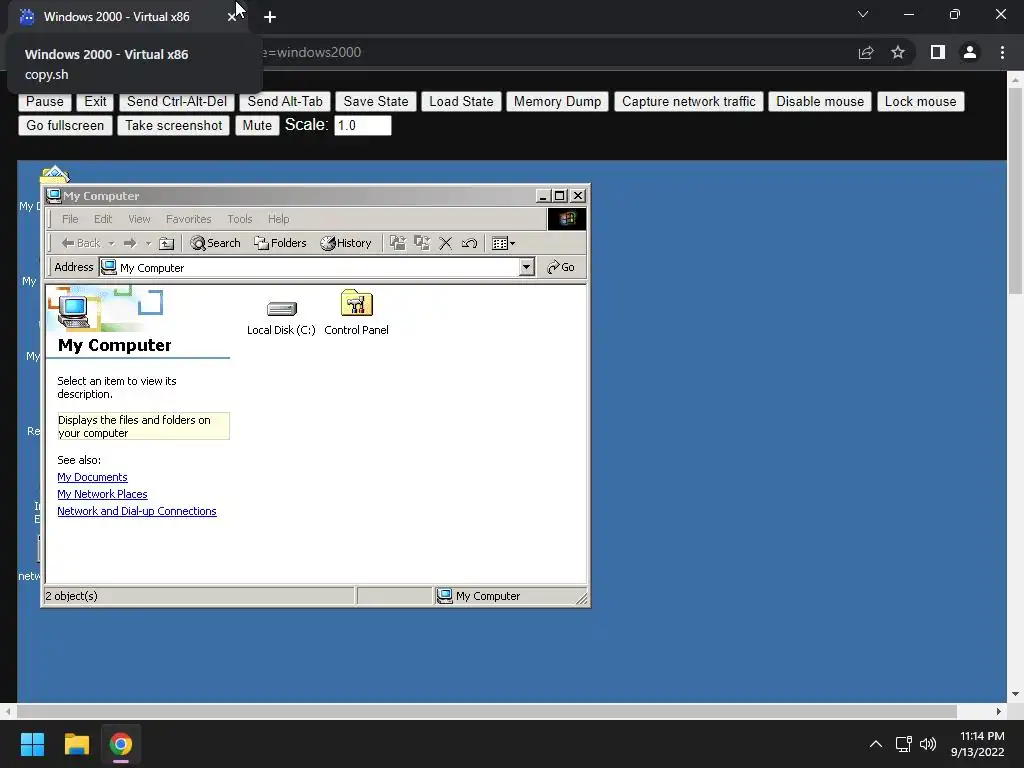
Task: Follow the My Documents link
Action: pyautogui.click(x=92, y=477)
